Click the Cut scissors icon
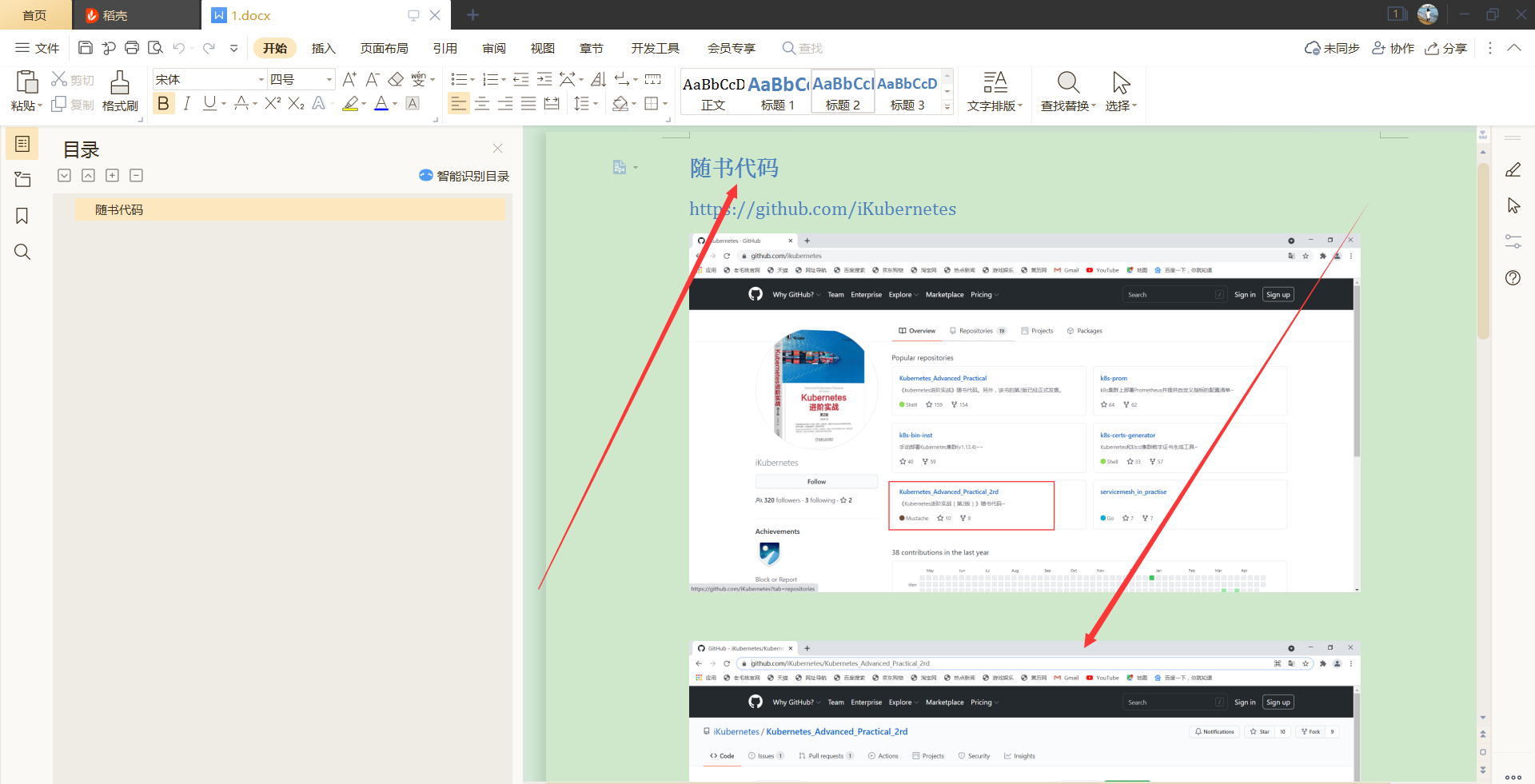1535x784 pixels. click(58, 79)
